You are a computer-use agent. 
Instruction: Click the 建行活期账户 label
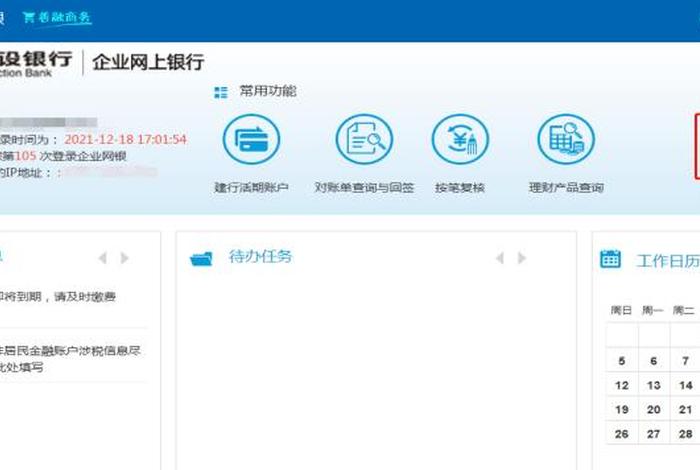tap(251, 187)
